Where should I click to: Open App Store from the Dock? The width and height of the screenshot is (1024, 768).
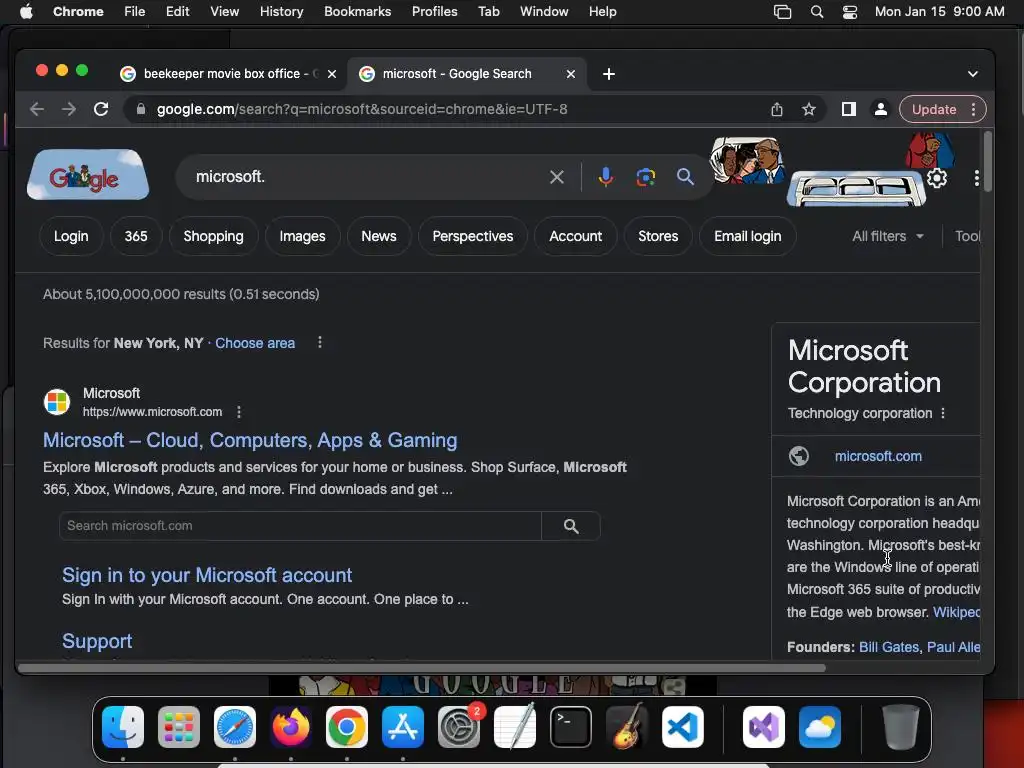click(x=403, y=727)
